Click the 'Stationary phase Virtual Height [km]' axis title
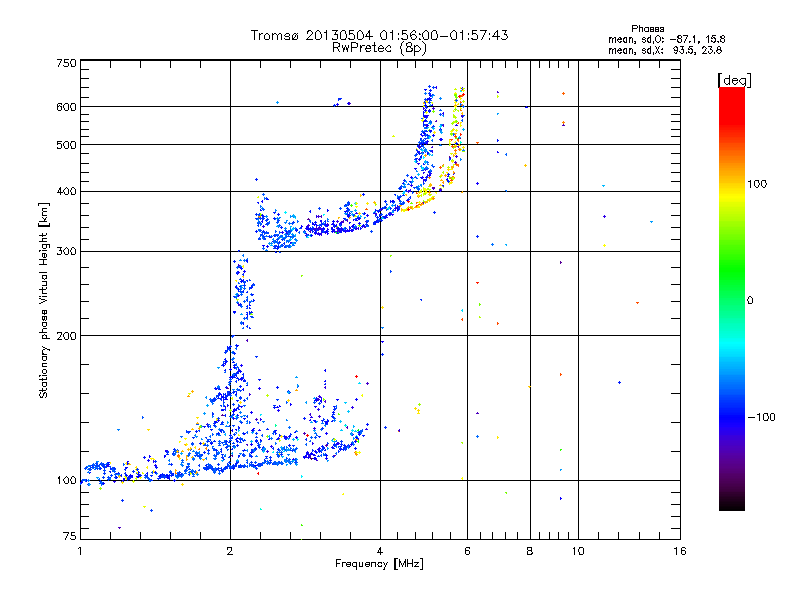Image resolution: width=800 pixels, height=600 pixels. click(x=44, y=300)
